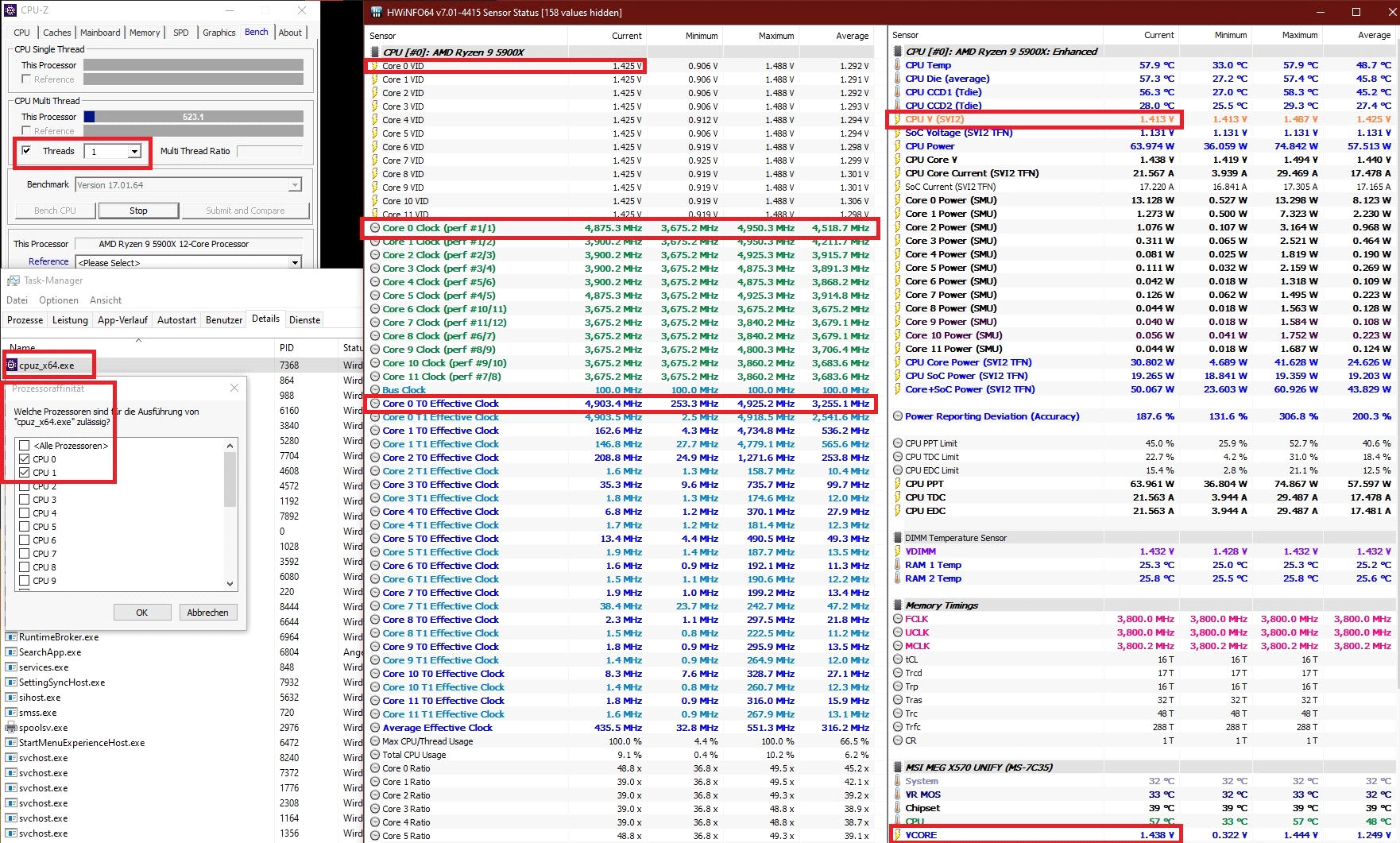This screenshot has width=1400, height=843.
Task: Toggle the Single Thread Reference checkbox
Action: click(x=26, y=79)
